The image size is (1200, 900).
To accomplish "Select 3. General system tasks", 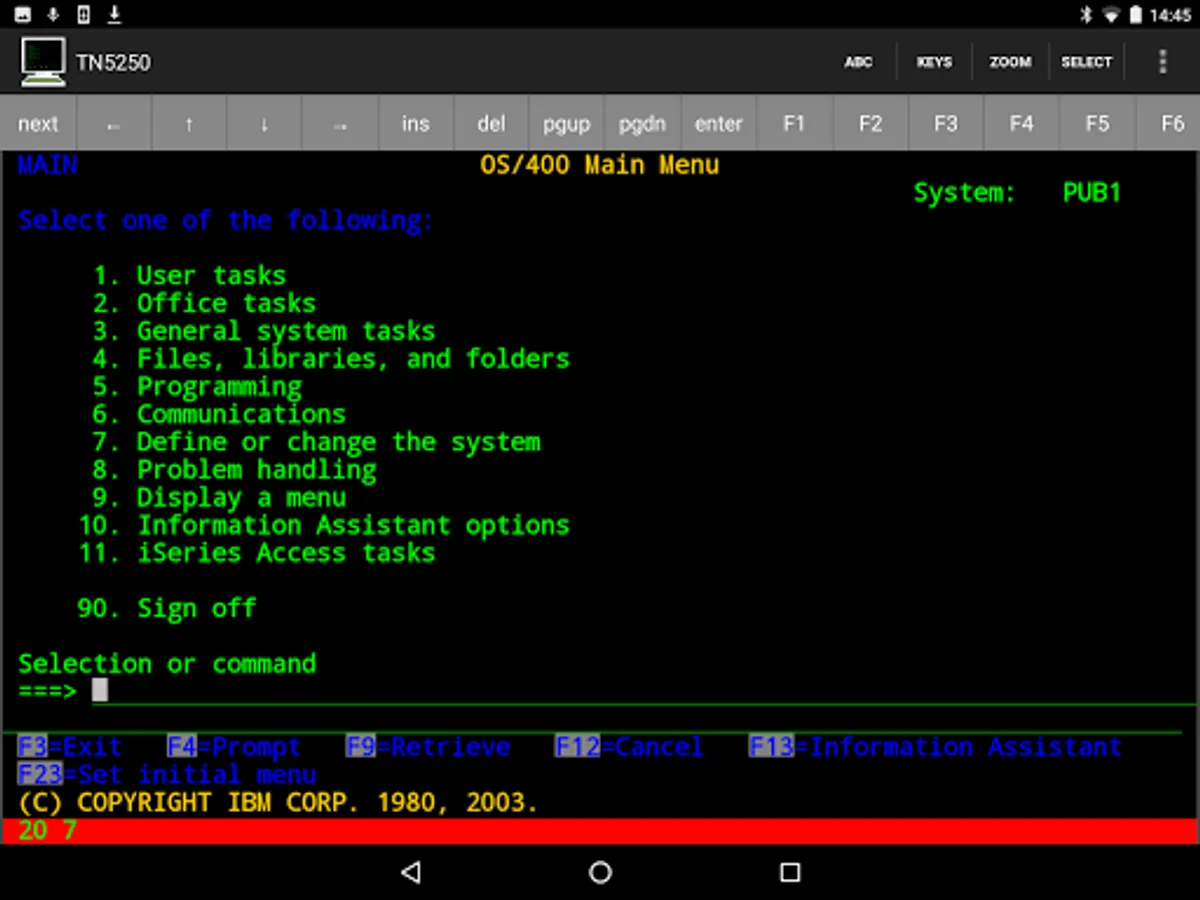I will click(264, 331).
